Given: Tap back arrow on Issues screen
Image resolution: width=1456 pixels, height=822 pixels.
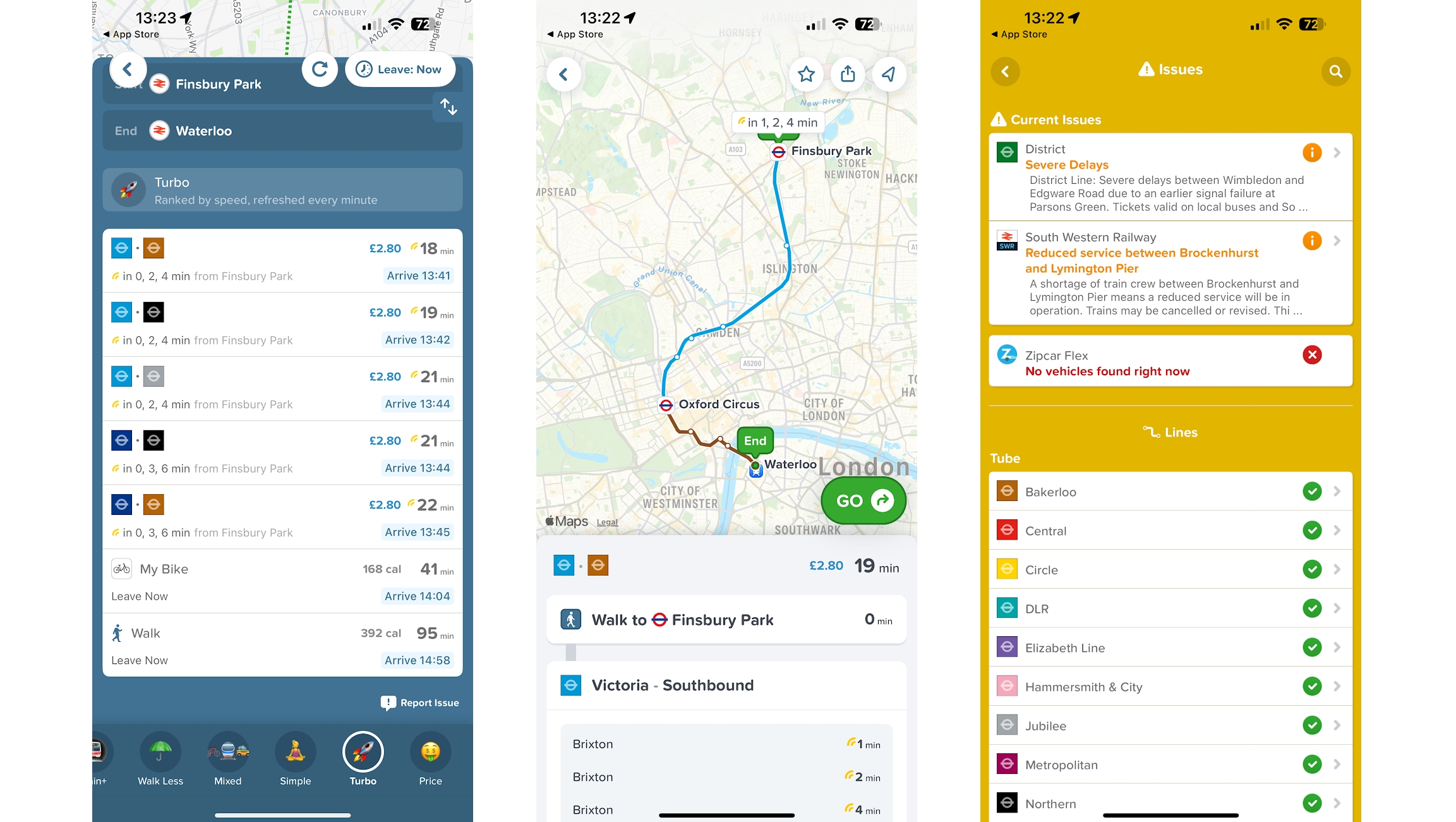Looking at the screenshot, I should (x=1005, y=70).
